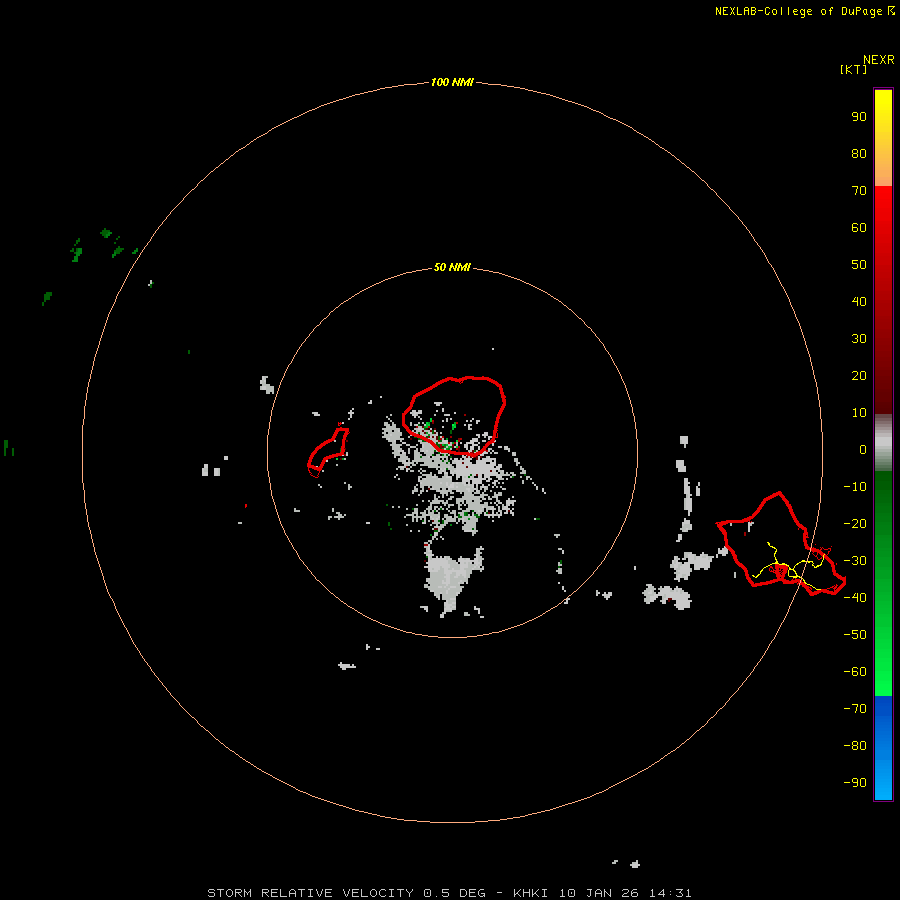Image resolution: width=900 pixels, height=900 pixels.
Task: Click the 0 value on the velocity scale
Action: coord(863,449)
